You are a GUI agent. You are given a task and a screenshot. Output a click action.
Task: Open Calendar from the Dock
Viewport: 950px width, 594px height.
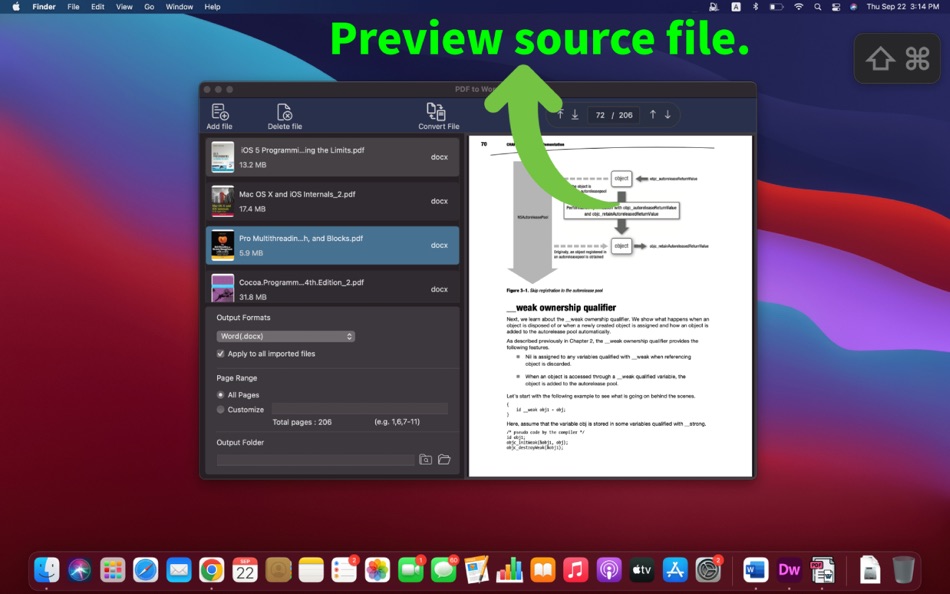click(x=245, y=570)
